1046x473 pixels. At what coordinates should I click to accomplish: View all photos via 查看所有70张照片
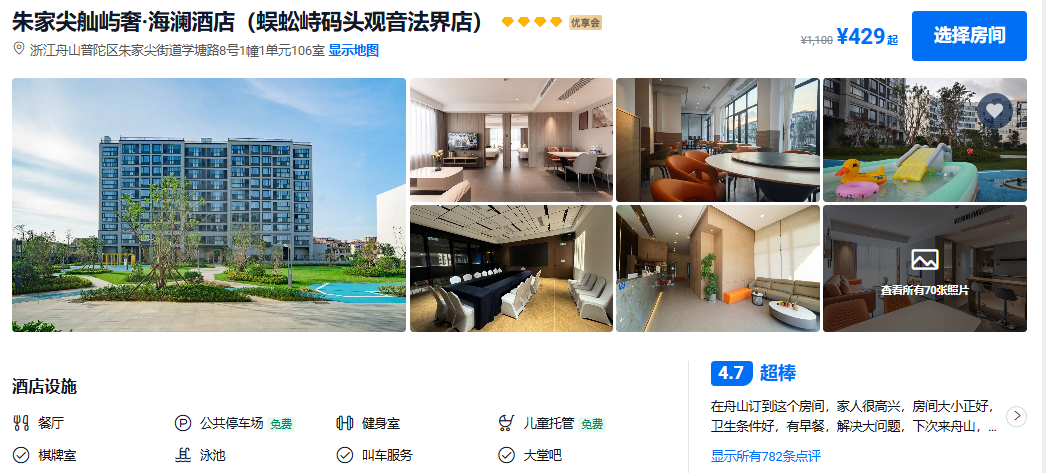[925, 290]
